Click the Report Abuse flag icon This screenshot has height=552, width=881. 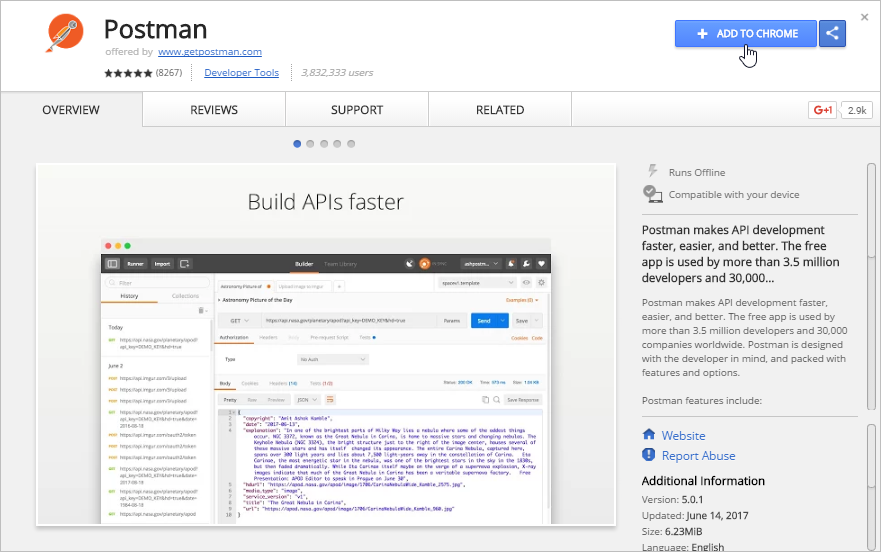(x=649, y=455)
